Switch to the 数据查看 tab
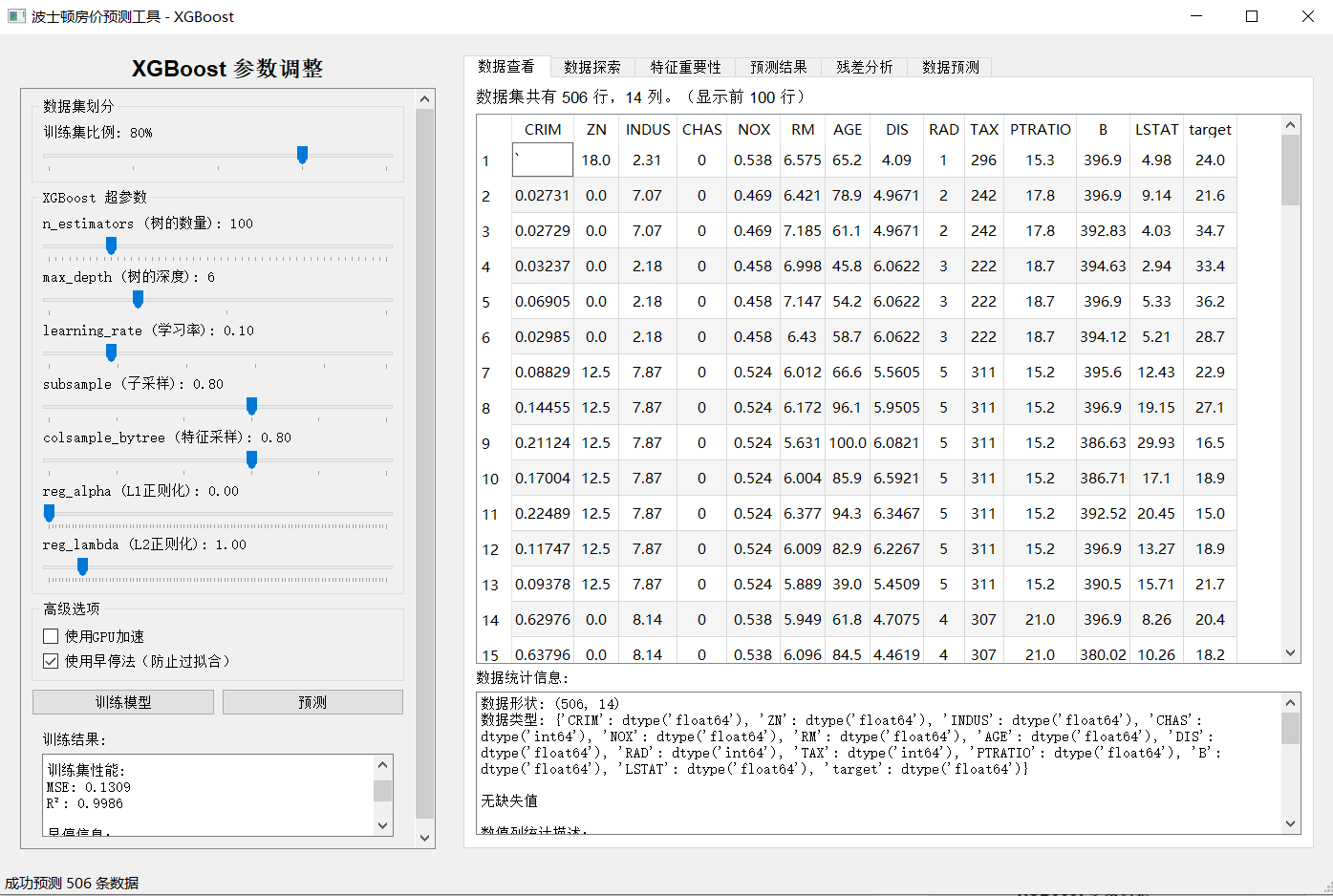The image size is (1333, 896). (506, 67)
